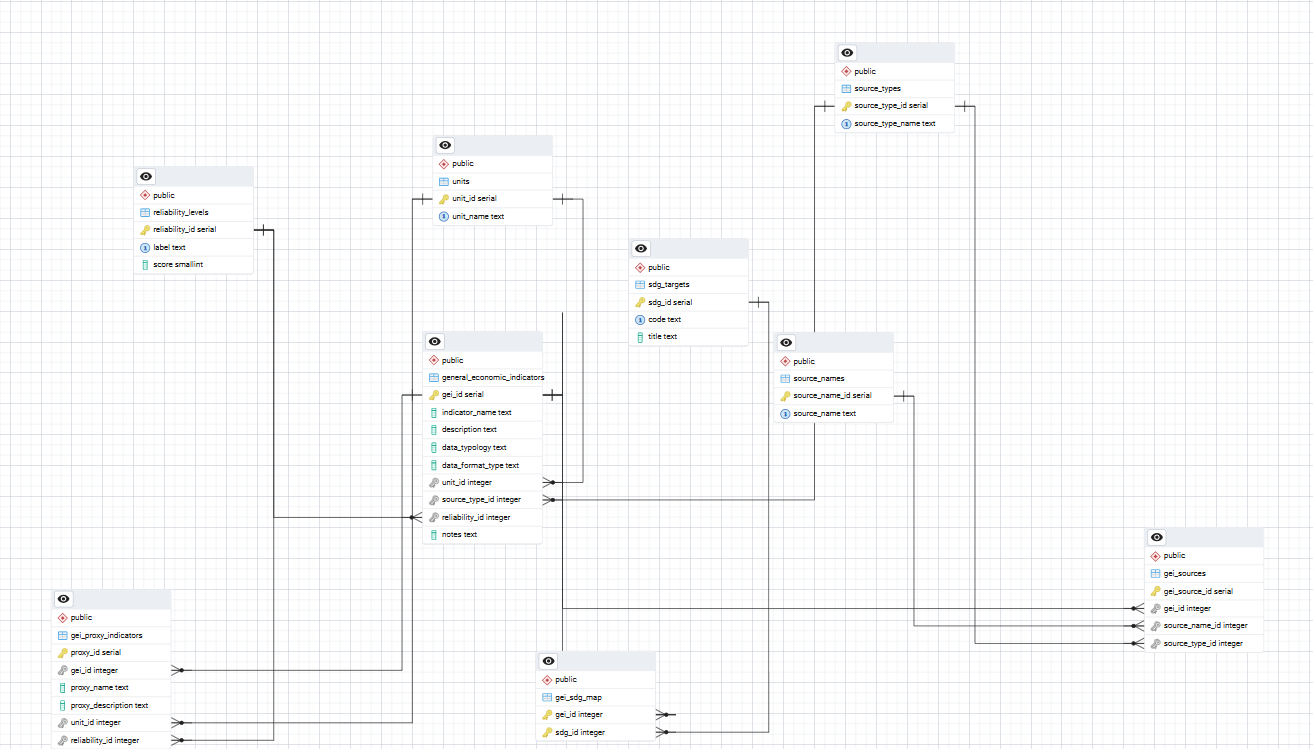Click the primary key icon beside gei_id serial
This screenshot has width=1313, height=749.
[434, 394]
